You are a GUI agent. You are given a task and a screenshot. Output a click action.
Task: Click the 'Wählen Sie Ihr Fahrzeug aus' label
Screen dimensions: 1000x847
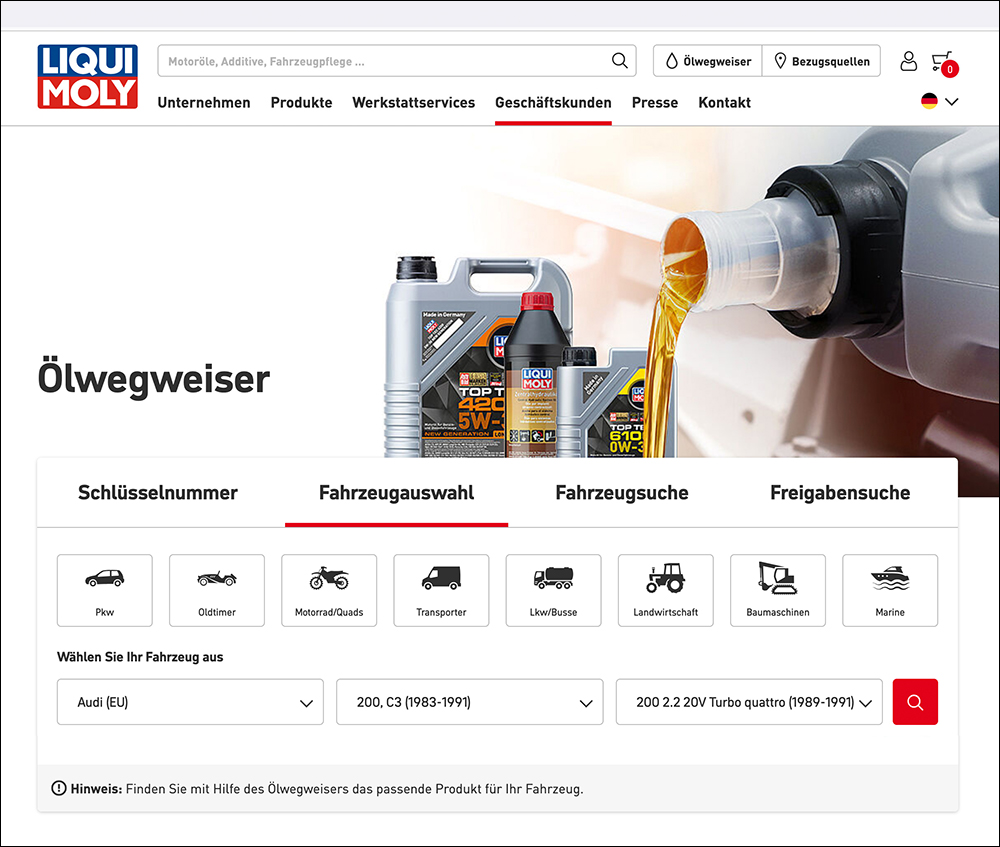click(140, 657)
